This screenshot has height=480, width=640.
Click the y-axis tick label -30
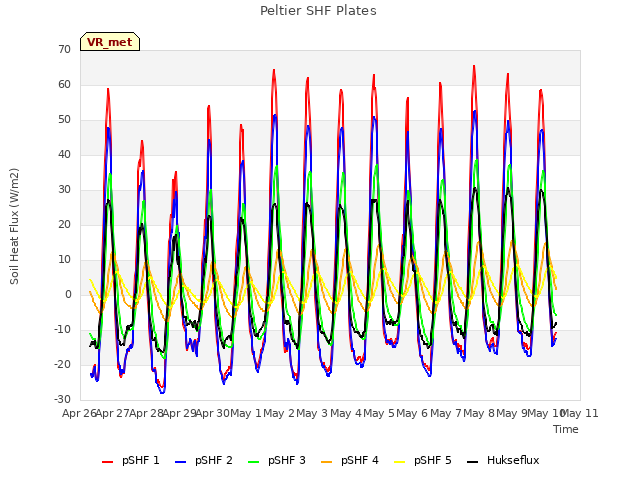[x=63, y=400]
